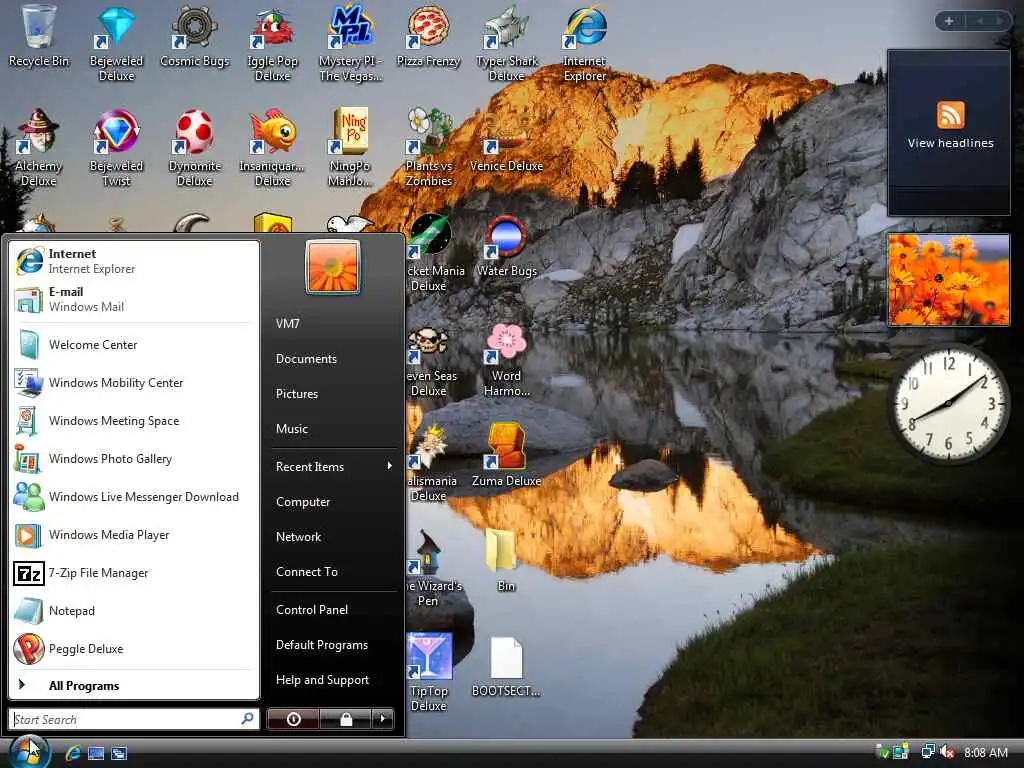Open Pictures from Start menu
1024x768 pixels.
click(x=333, y=394)
